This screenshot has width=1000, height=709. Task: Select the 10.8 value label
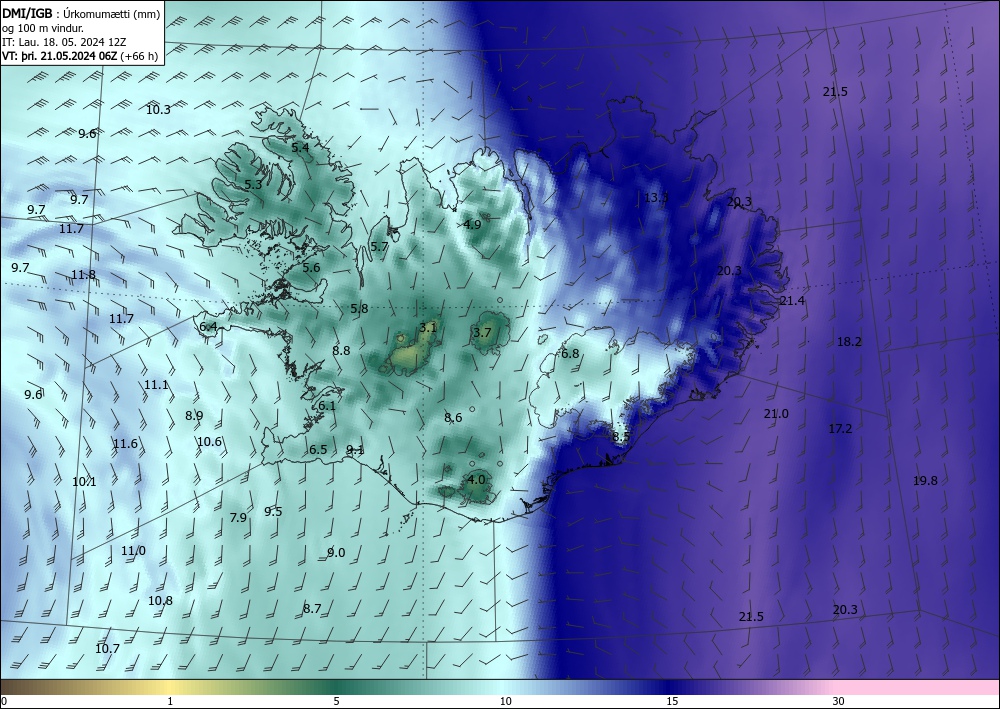pos(160,601)
